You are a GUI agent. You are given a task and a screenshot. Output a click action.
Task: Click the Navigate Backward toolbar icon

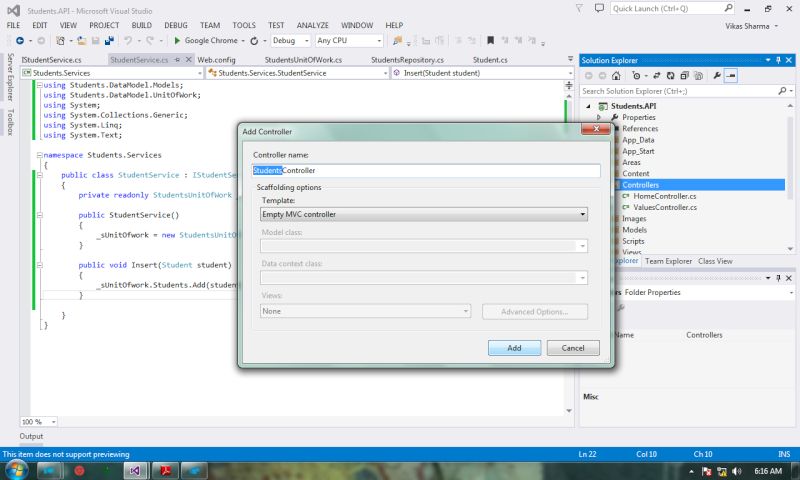coord(20,40)
